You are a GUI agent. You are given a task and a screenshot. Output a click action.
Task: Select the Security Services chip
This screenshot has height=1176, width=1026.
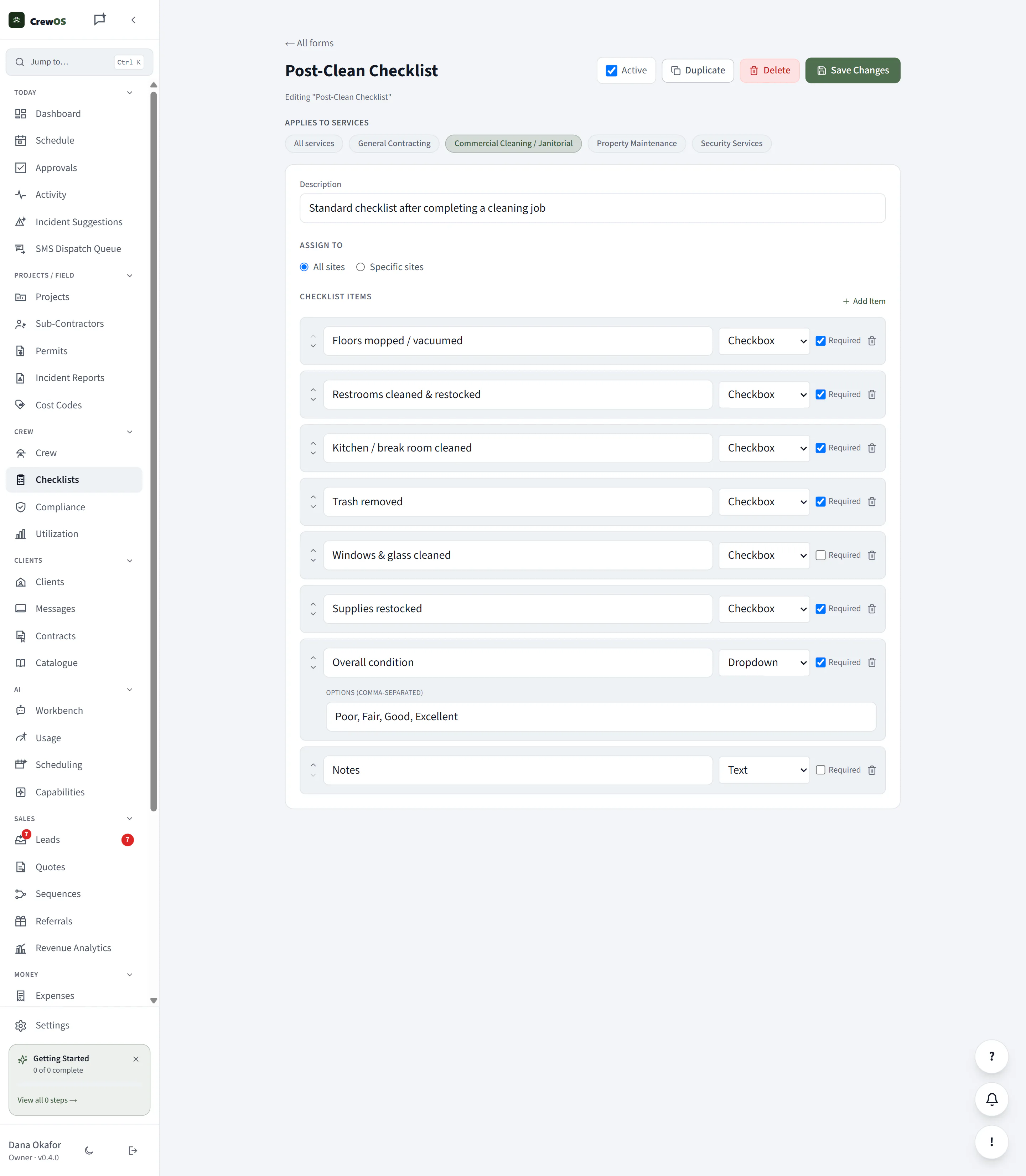(731, 144)
